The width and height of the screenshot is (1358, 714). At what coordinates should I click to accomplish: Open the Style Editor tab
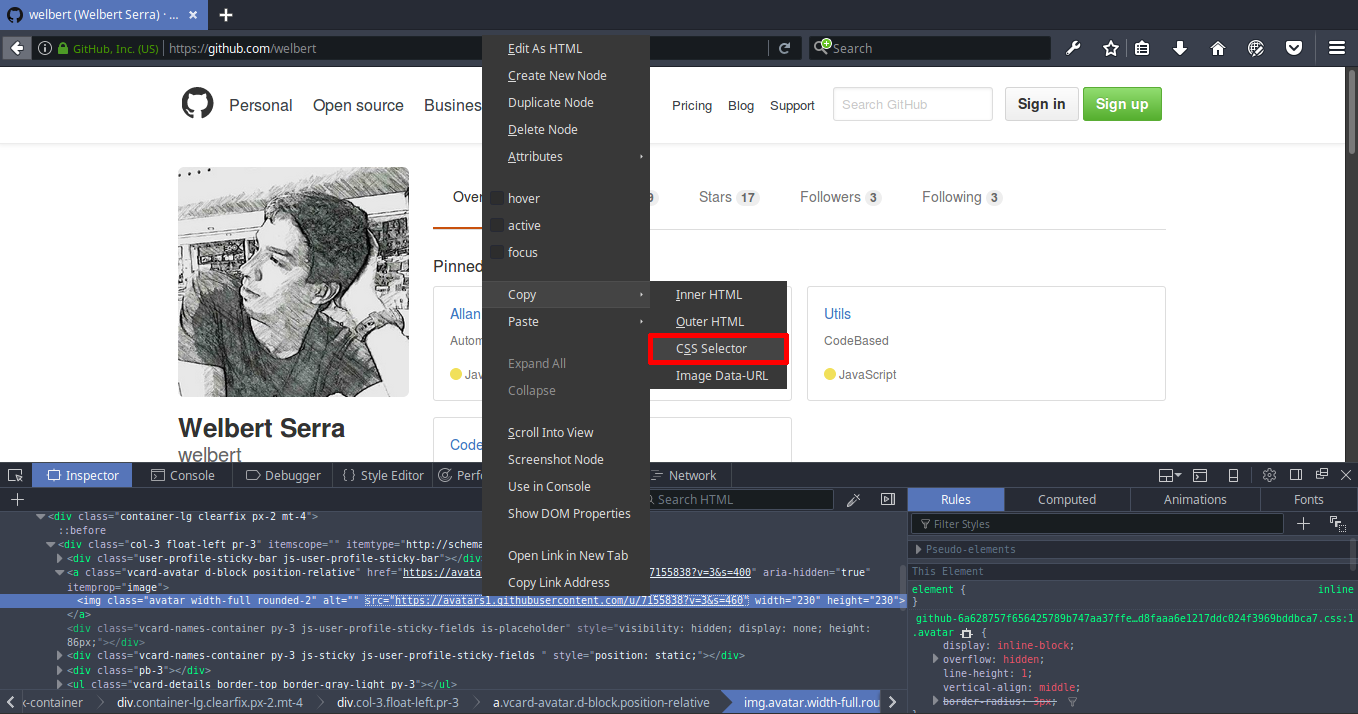click(x=383, y=475)
